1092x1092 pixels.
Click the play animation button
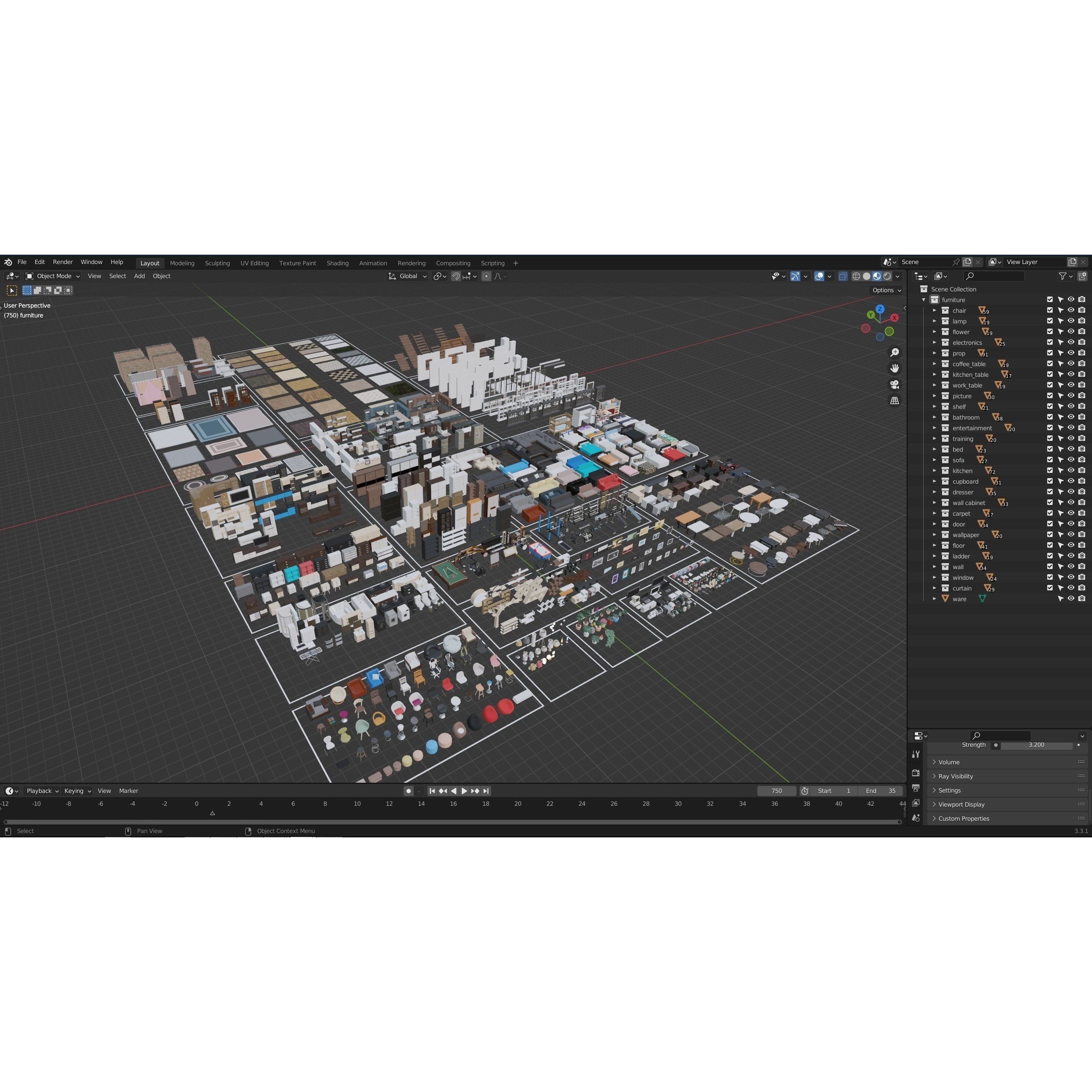464,791
